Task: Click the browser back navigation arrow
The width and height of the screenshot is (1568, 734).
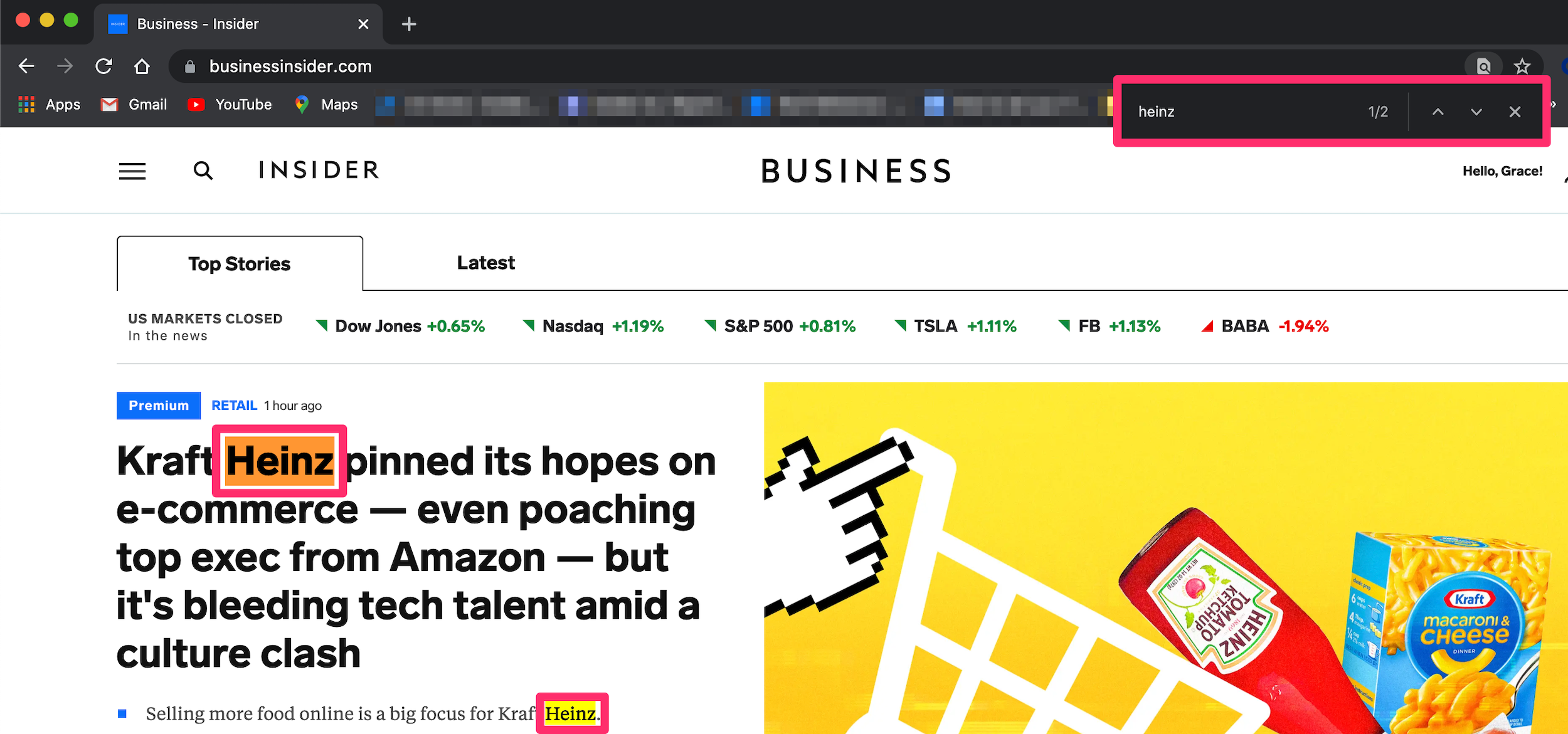Action: click(27, 67)
